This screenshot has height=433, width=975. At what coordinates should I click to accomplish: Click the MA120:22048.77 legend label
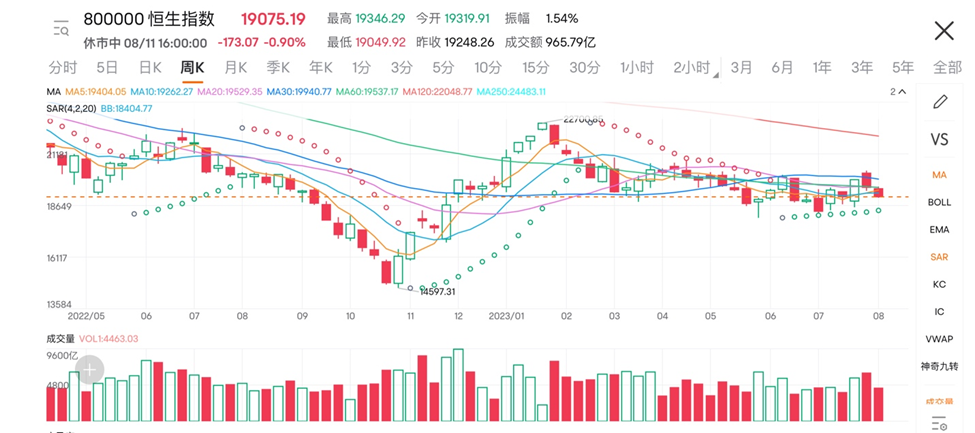(x=439, y=91)
